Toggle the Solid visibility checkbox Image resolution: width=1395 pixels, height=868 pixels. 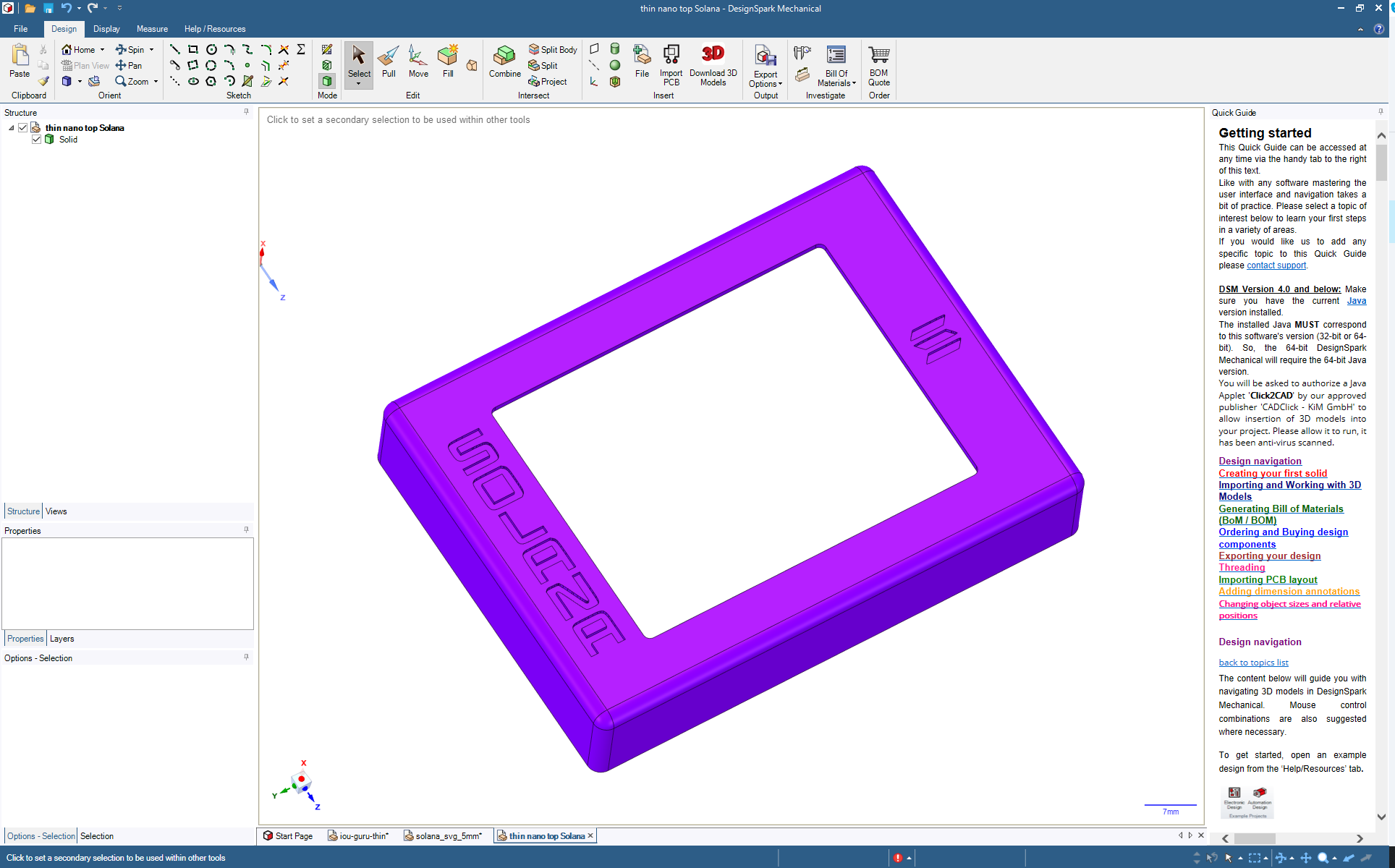click(x=36, y=140)
